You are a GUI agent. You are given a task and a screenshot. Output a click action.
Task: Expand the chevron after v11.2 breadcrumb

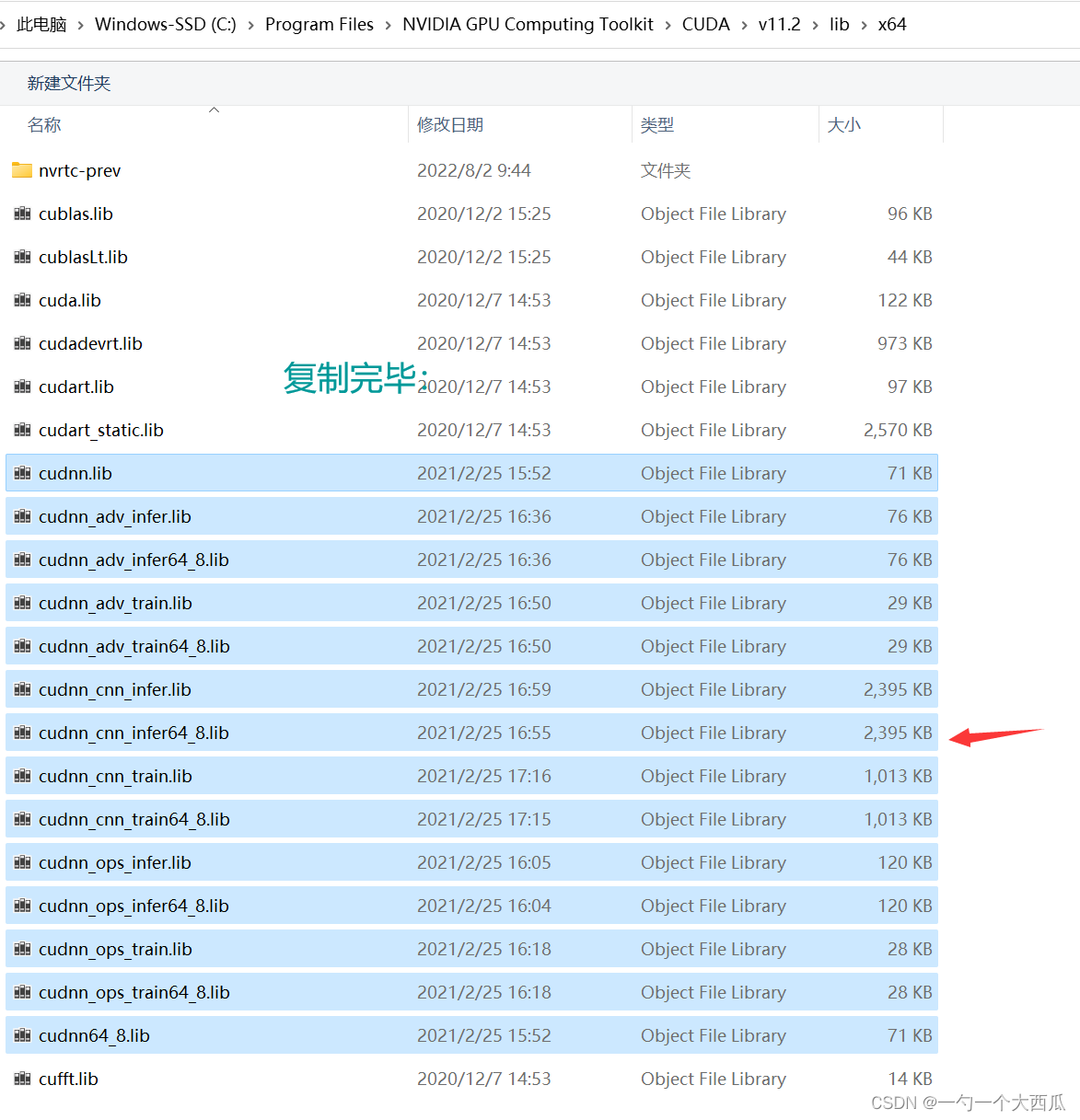(x=815, y=25)
